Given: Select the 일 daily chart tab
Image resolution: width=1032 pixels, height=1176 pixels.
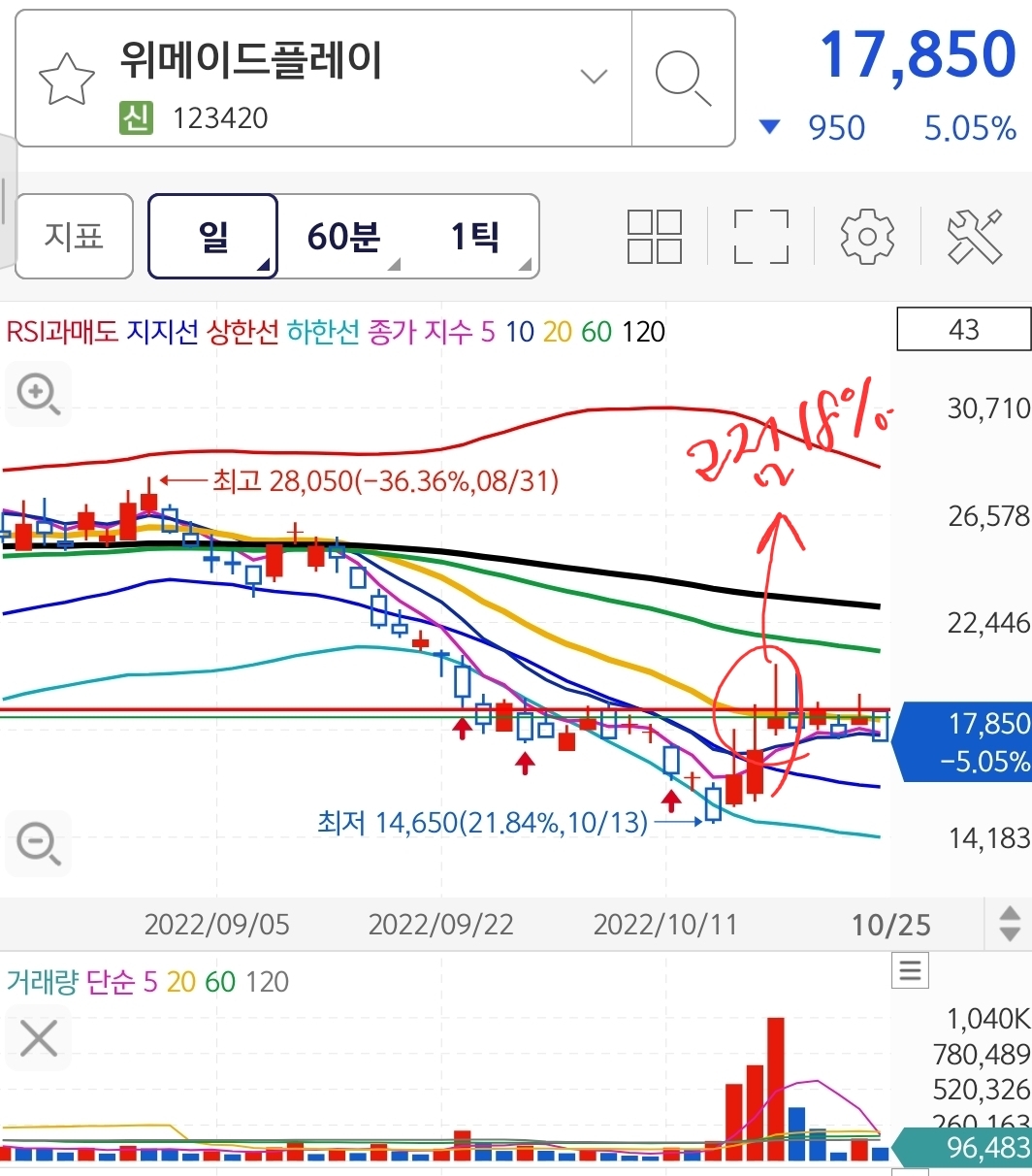Looking at the screenshot, I should (x=213, y=236).
